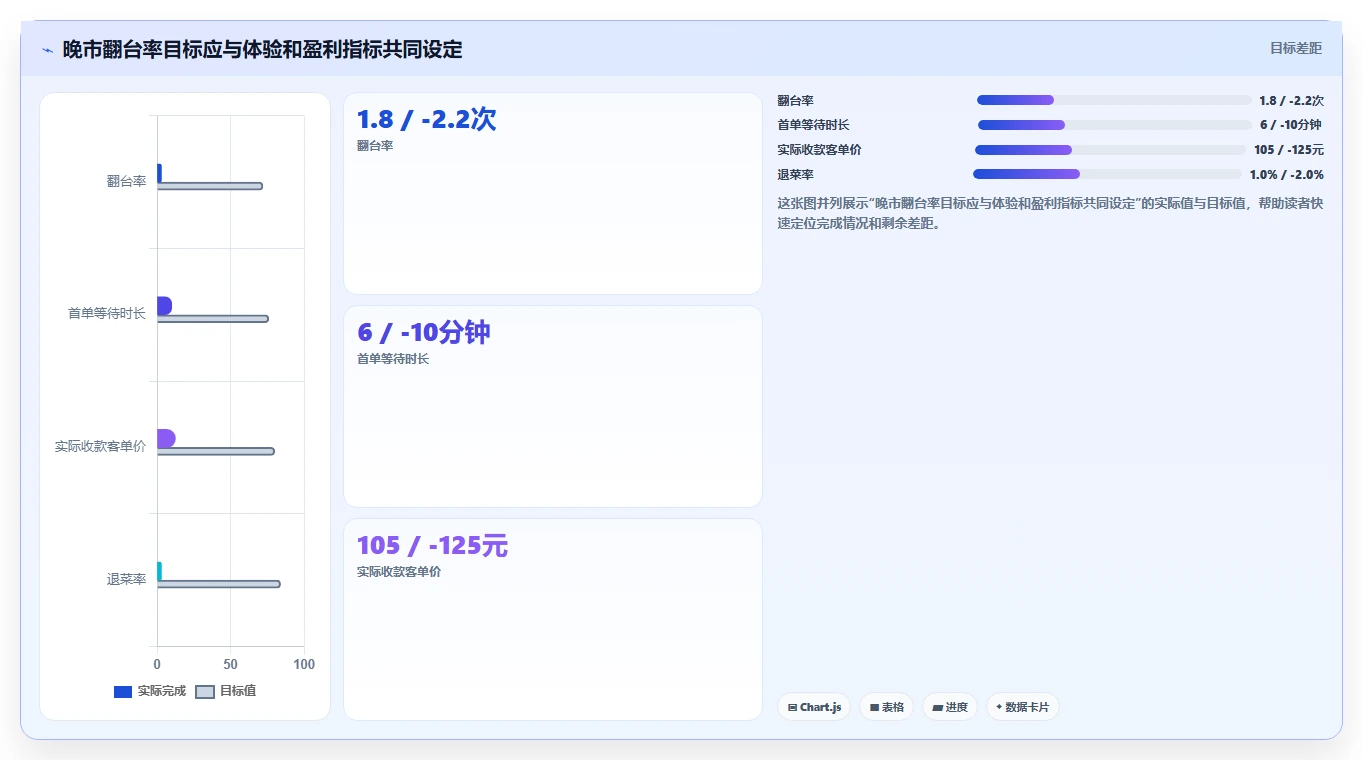Screen dimensions: 1363x760
Task: Click the 105 / -125元 value in progress list
Action: tap(1288, 150)
